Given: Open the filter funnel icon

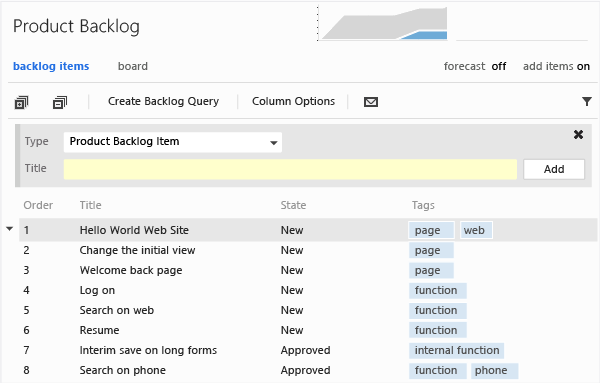Looking at the screenshot, I should tap(587, 101).
